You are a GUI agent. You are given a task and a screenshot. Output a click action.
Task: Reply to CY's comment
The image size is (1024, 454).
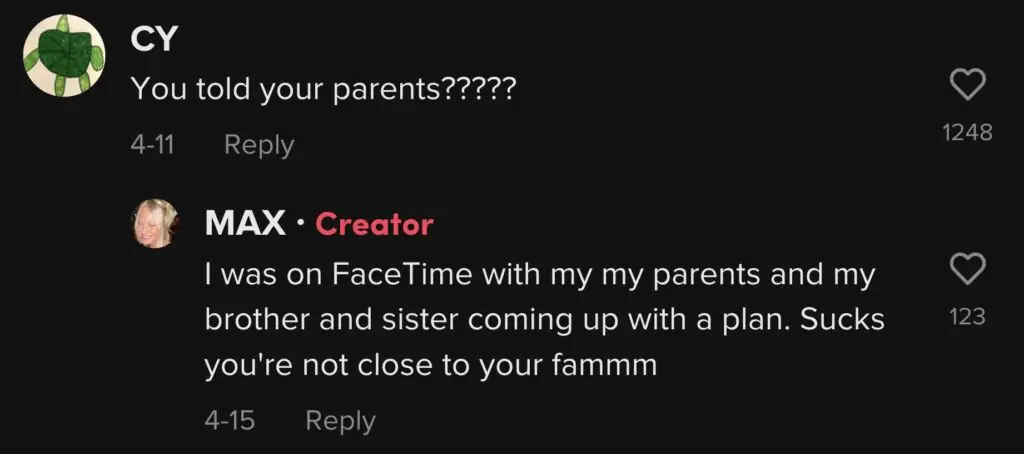tap(259, 145)
